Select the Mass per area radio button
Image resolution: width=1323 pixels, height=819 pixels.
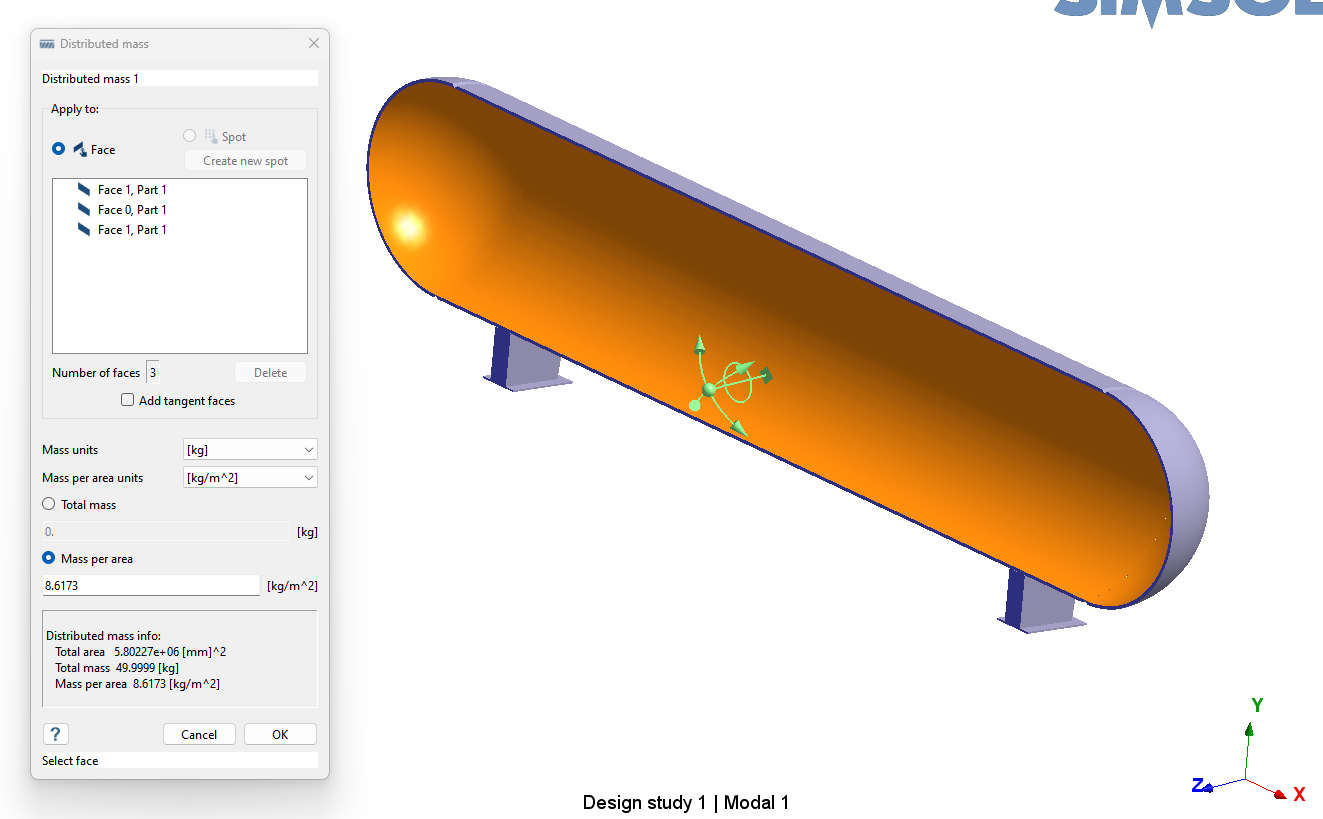(49, 558)
